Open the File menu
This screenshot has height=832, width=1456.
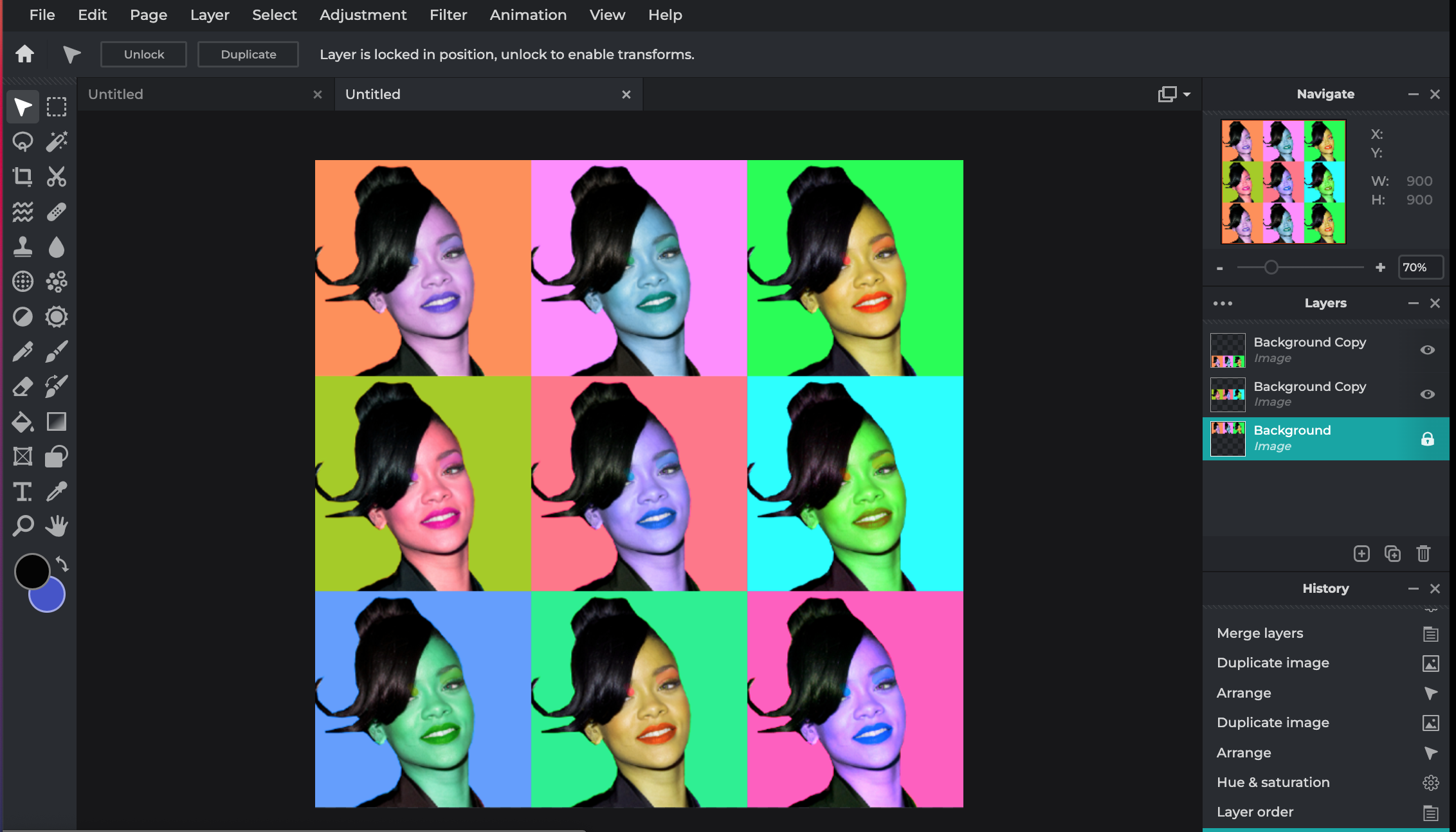click(x=42, y=15)
